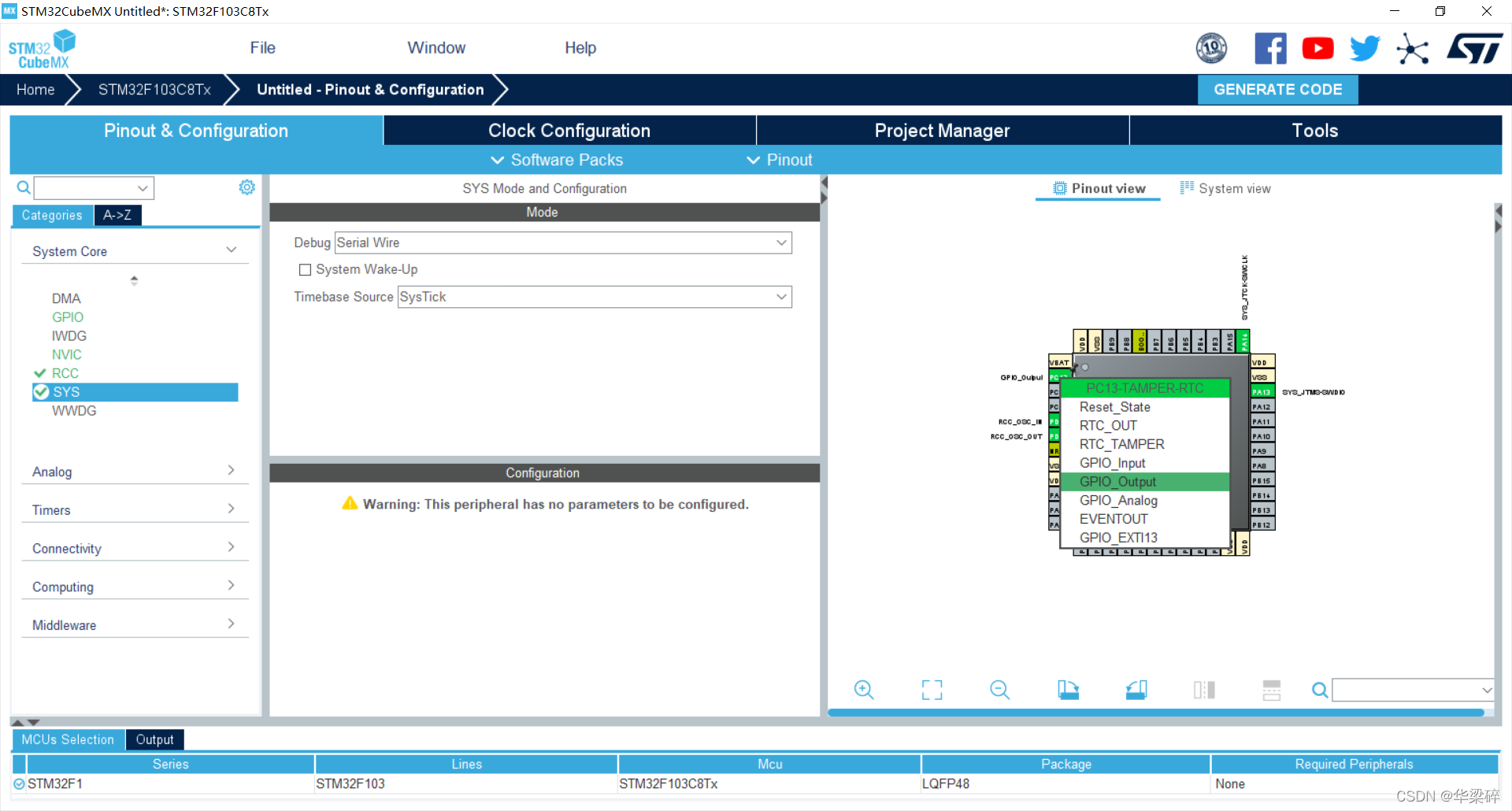Click the GENERATE CODE button
Screen dimensions: 1512x811
click(x=1277, y=90)
